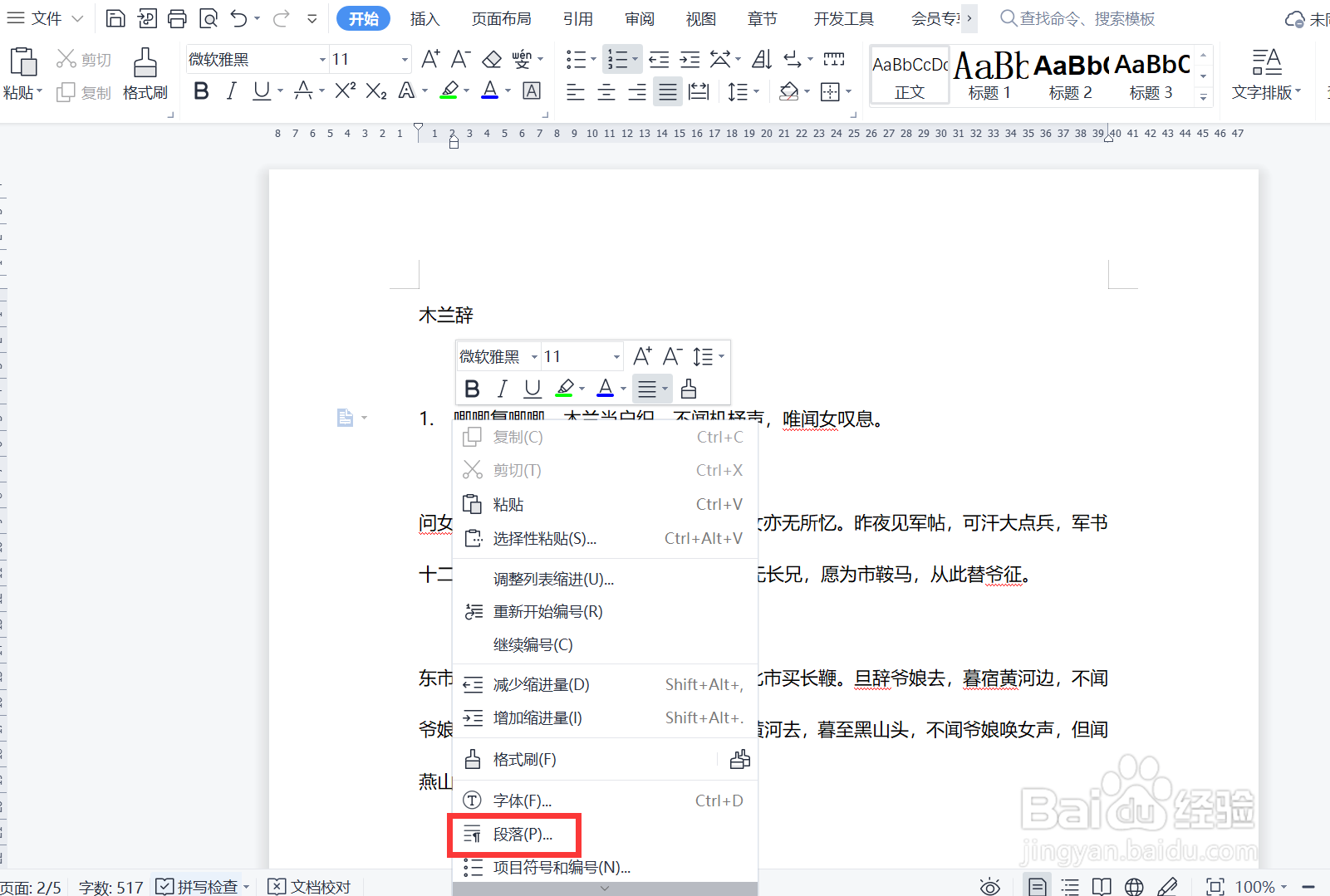
Task: Choose 粘贴 in the context menu
Action: [605, 504]
